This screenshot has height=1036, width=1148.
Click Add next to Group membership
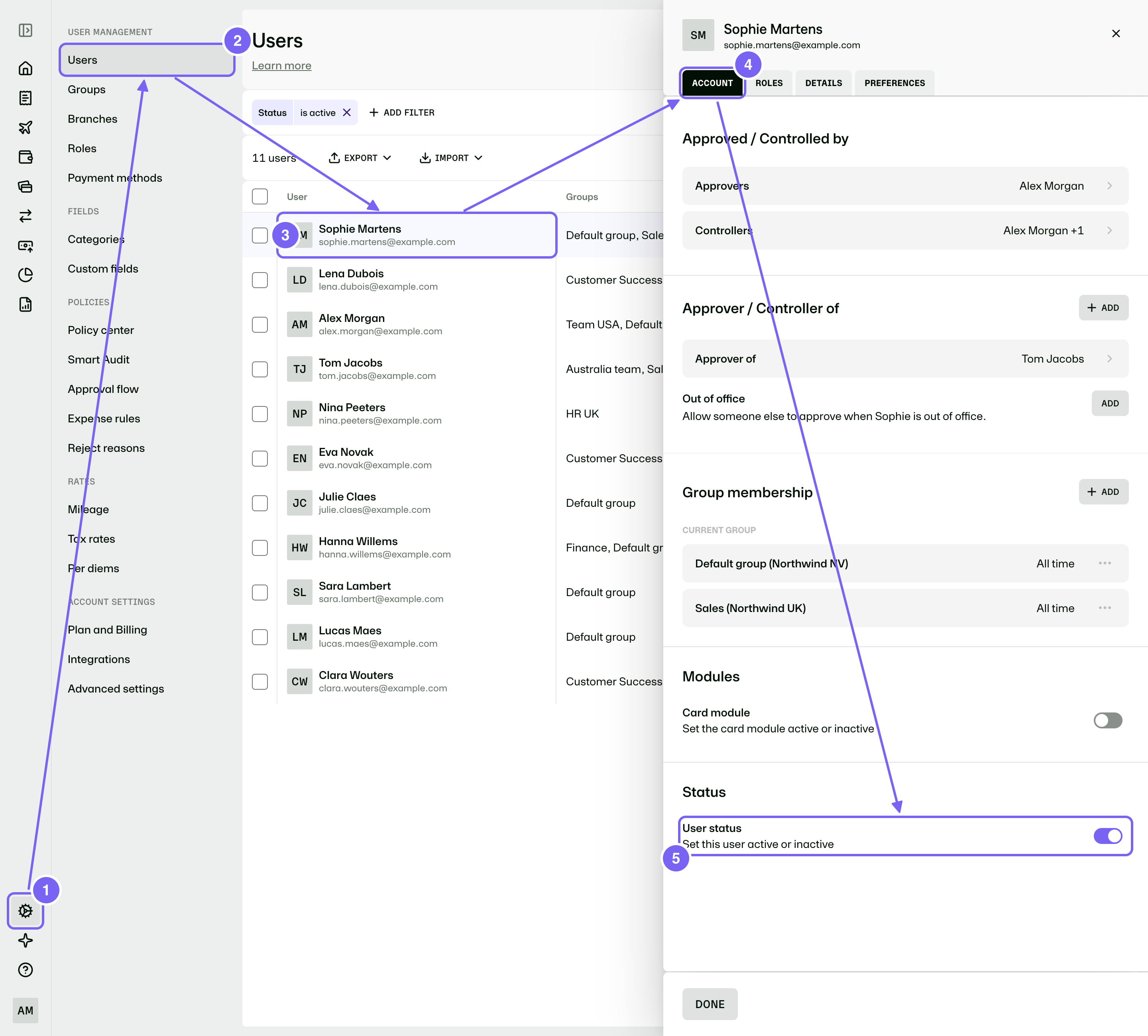[x=1104, y=492]
